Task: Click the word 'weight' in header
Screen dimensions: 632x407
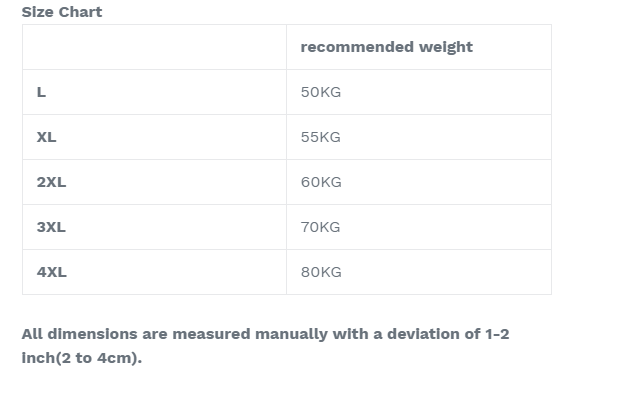Action: 446,48
